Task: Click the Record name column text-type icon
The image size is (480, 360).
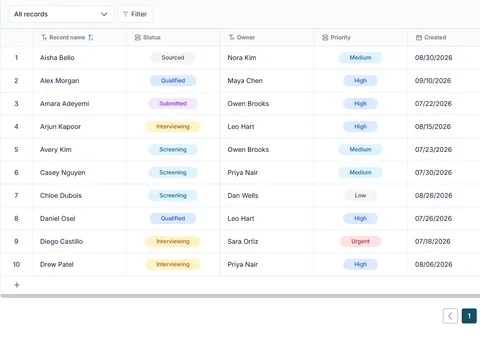Action: click(x=44, y=38)
